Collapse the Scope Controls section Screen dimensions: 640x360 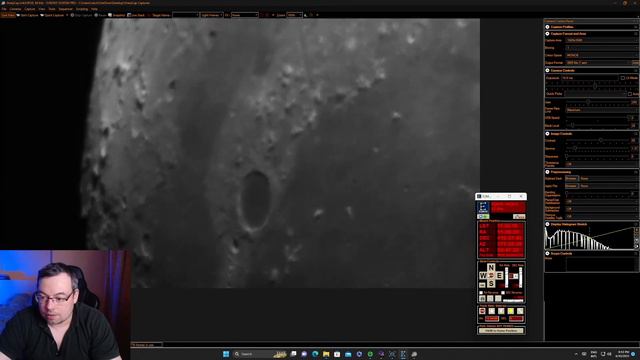(547, 254)
